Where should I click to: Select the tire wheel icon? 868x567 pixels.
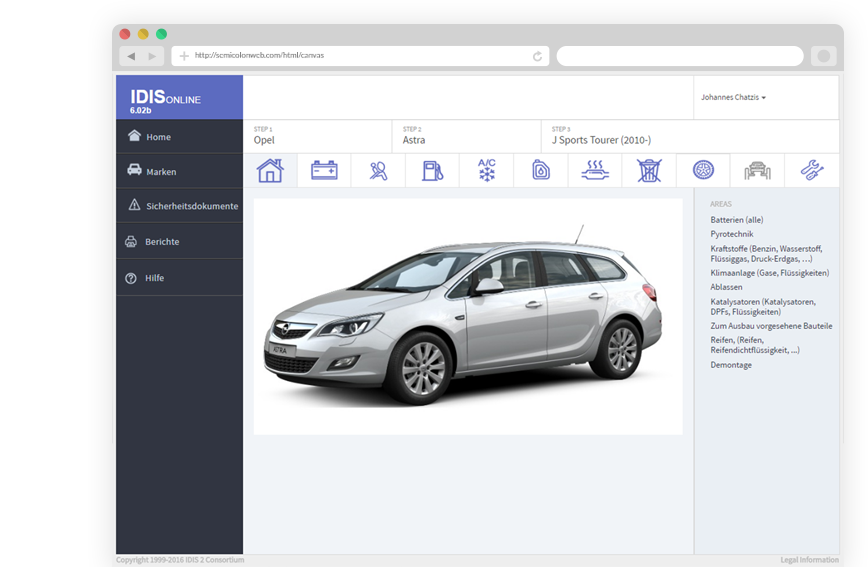point(704,170)
